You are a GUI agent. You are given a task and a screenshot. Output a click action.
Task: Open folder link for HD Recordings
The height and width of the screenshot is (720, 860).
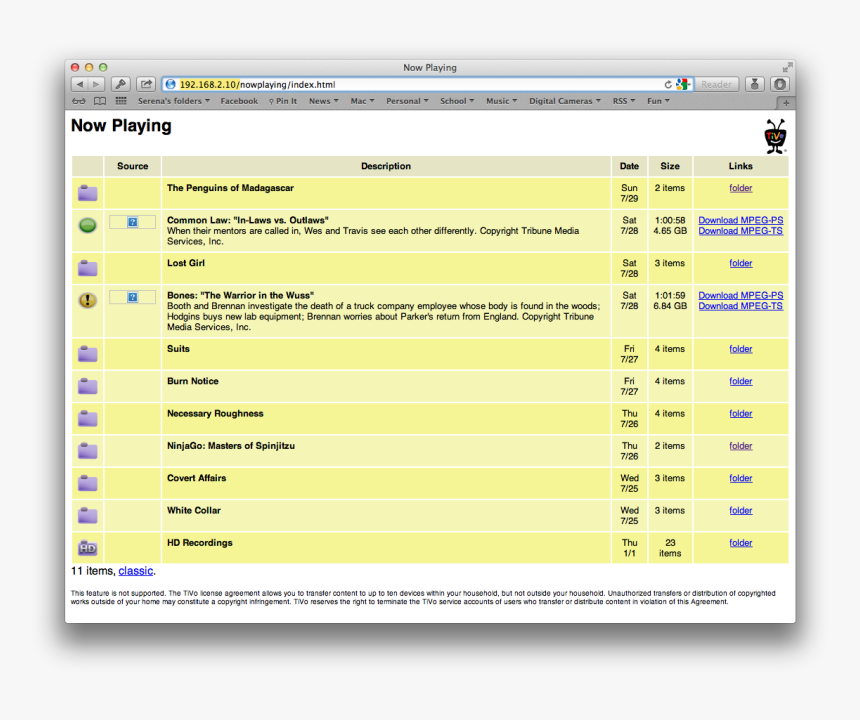pyautogui.click(x=740, y=543)
